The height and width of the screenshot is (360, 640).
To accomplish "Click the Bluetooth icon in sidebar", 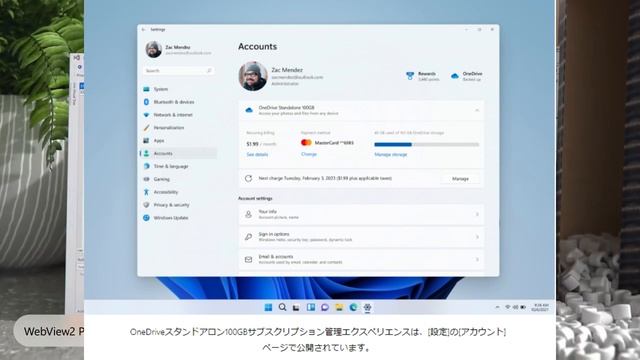I will pos(146,102).
